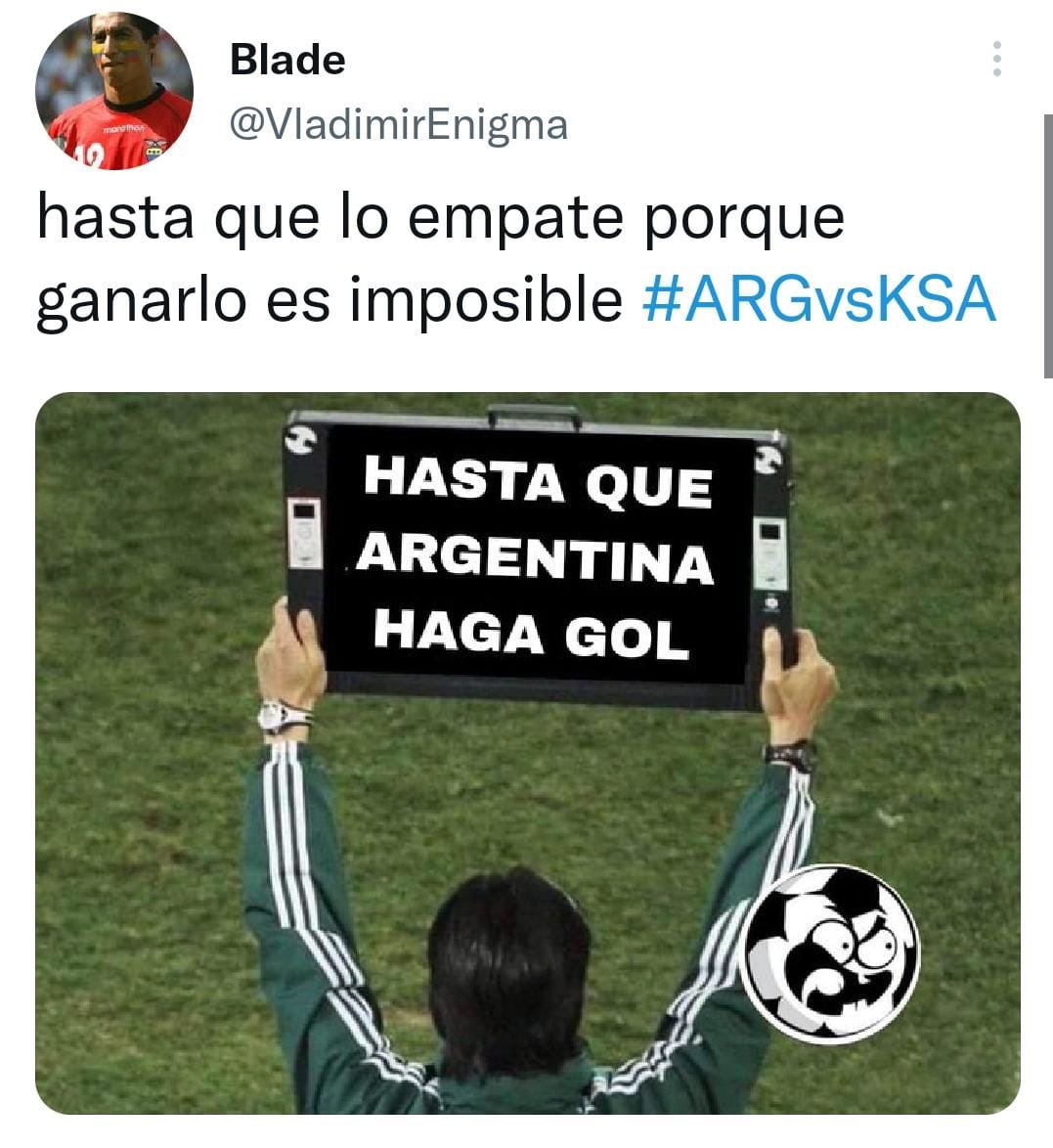Click the vertical scrollbar on the right edge
1053x1148 pixels.
point(1048,245)
